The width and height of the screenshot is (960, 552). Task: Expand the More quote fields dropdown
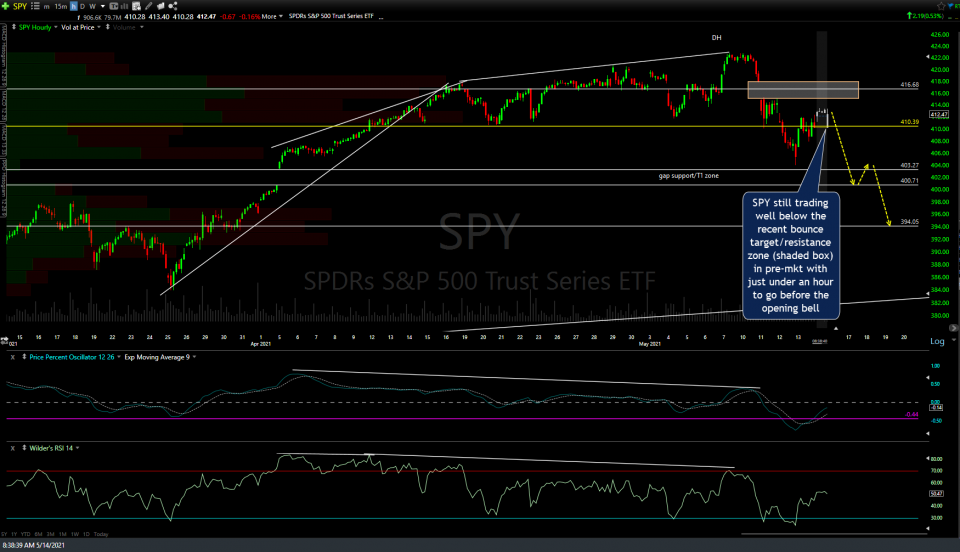click(x=281, y=16)
